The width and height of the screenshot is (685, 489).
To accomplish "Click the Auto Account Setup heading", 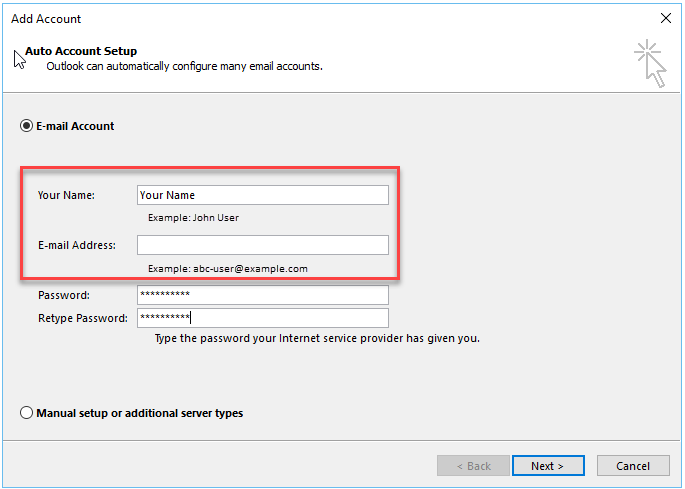I will click(81, 51).
